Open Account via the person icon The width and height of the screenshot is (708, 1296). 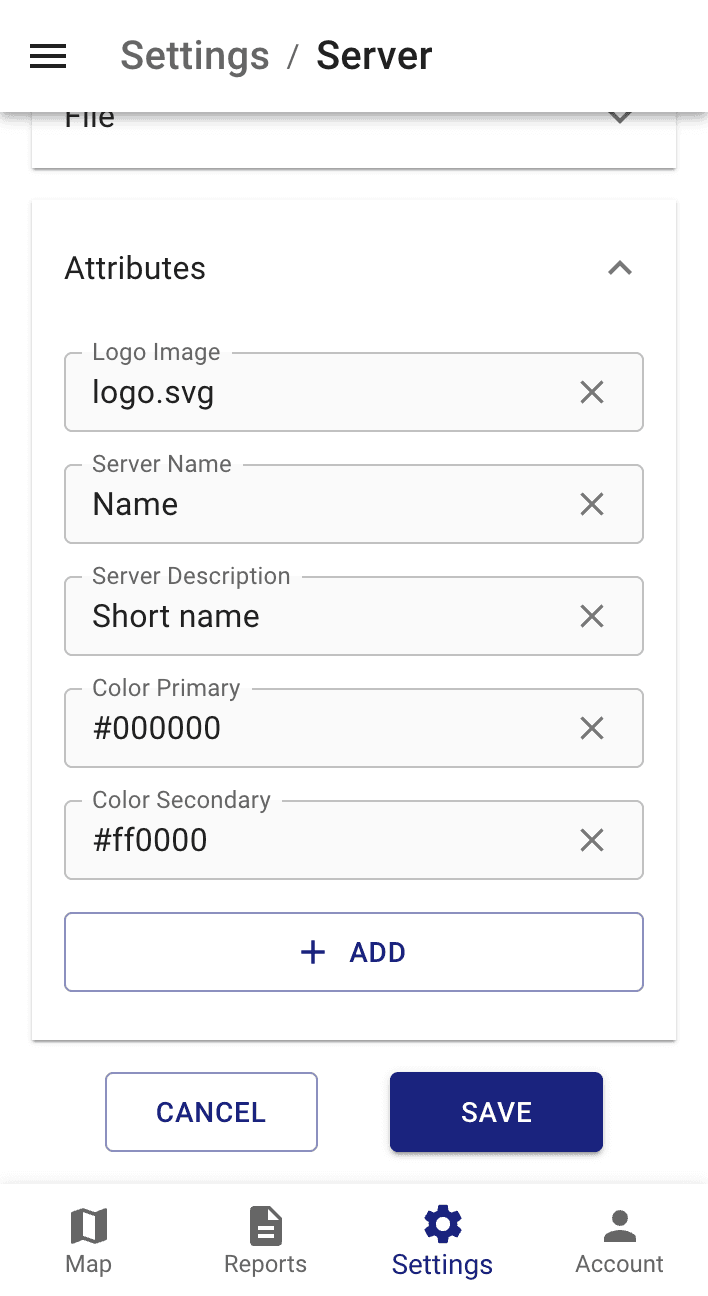pos(619,1224)
